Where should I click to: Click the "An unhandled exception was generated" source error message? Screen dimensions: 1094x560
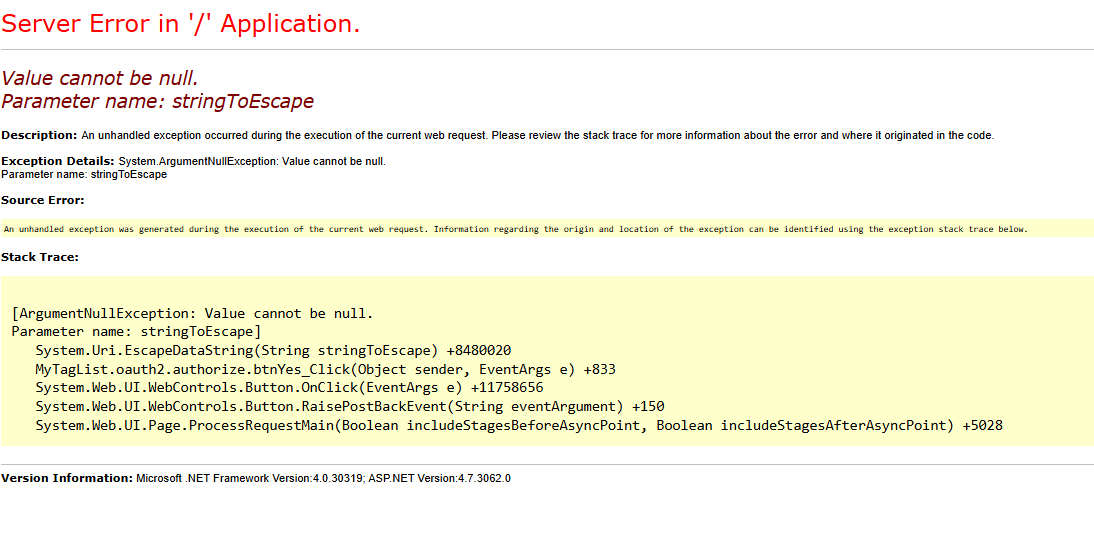tap(516, 229)
